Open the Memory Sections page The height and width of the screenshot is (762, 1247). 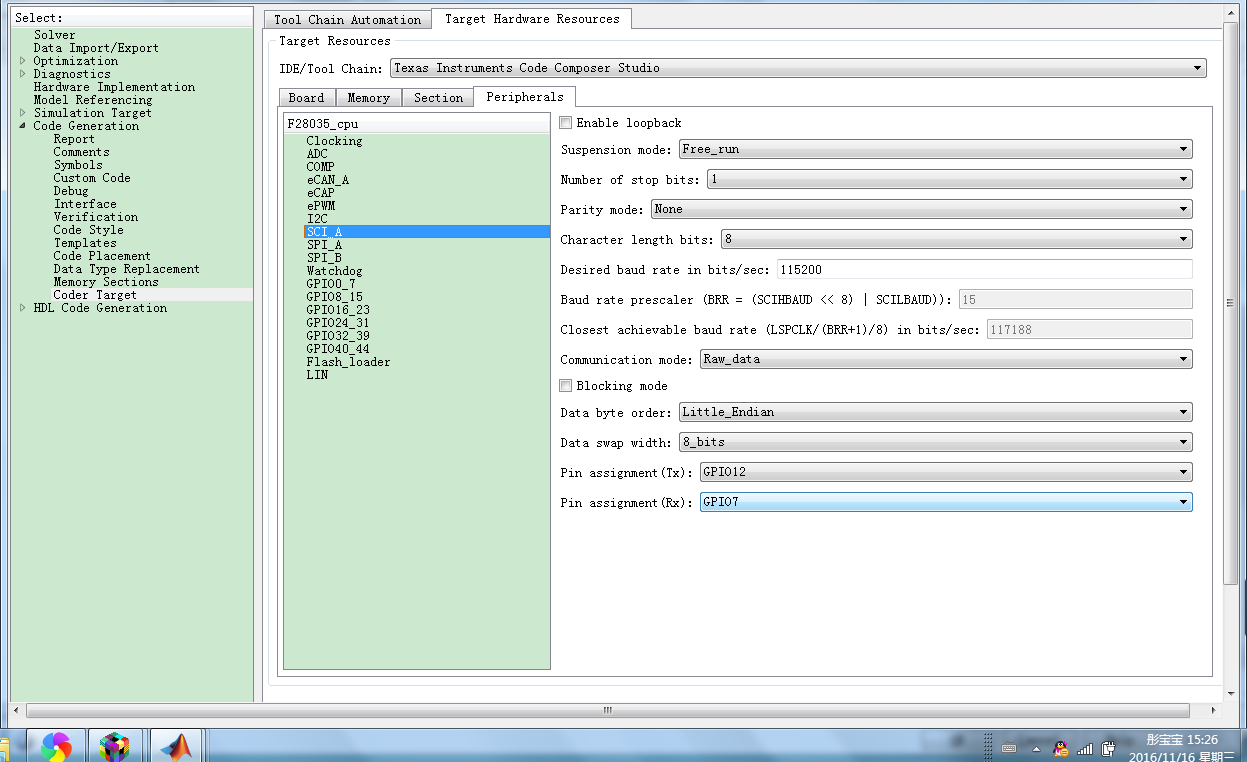pos(106,282)
